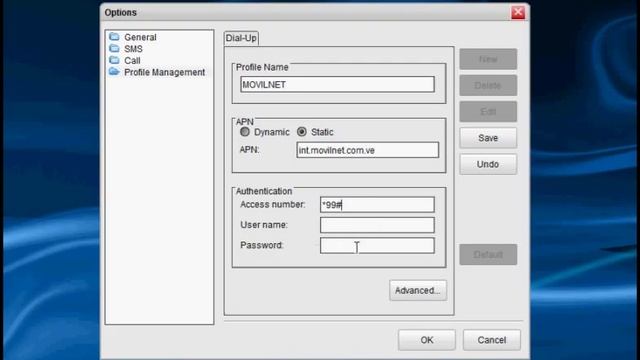
Task: Click the greyed-out Default button
Action: (488, 254)
